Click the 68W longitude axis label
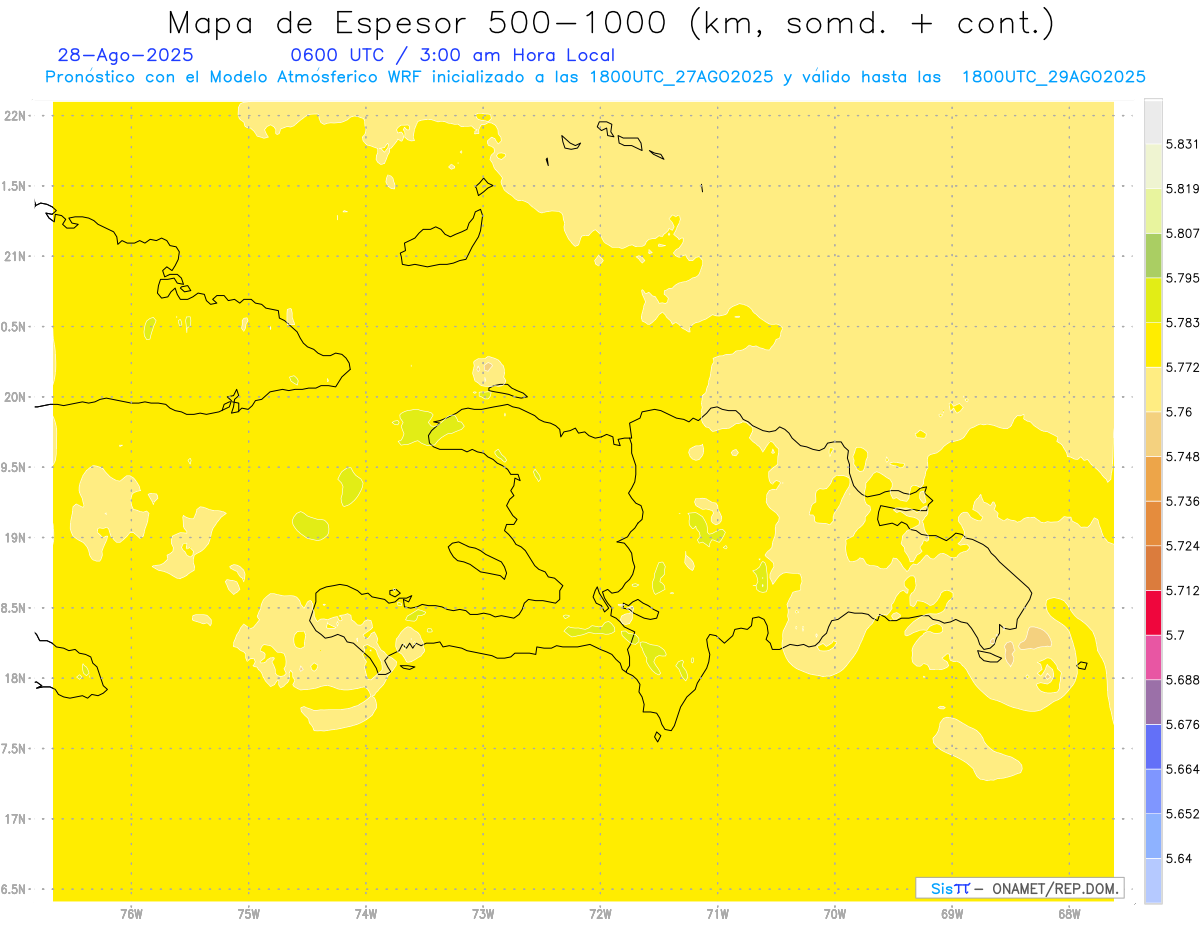The height and width of the screenshot is (927, 1200). pos(1069,913)
